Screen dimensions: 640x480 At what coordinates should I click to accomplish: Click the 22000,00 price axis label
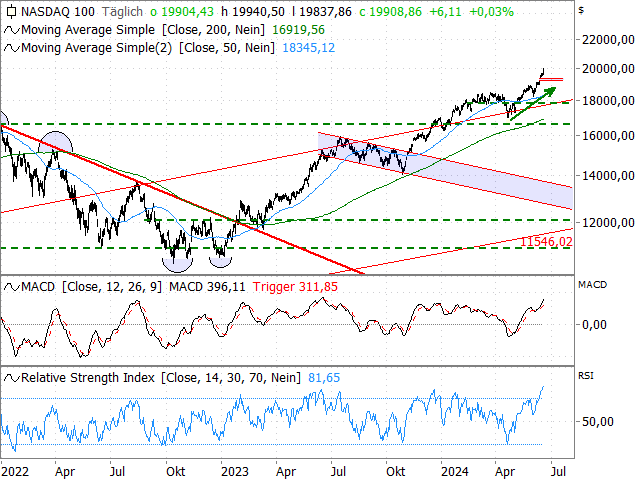[608, 40]
